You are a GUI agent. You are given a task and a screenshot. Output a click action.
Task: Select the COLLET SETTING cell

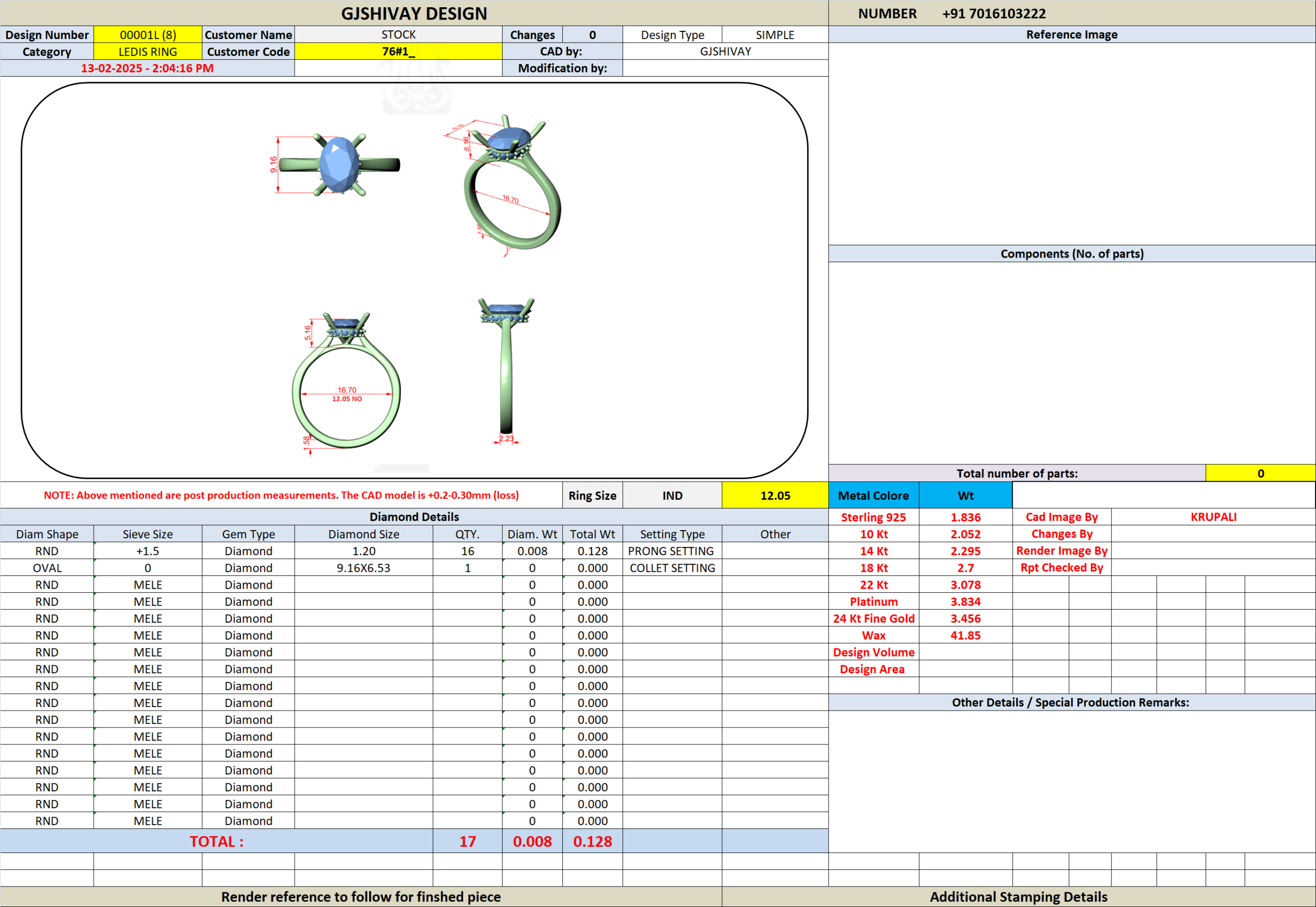(672, 568)
